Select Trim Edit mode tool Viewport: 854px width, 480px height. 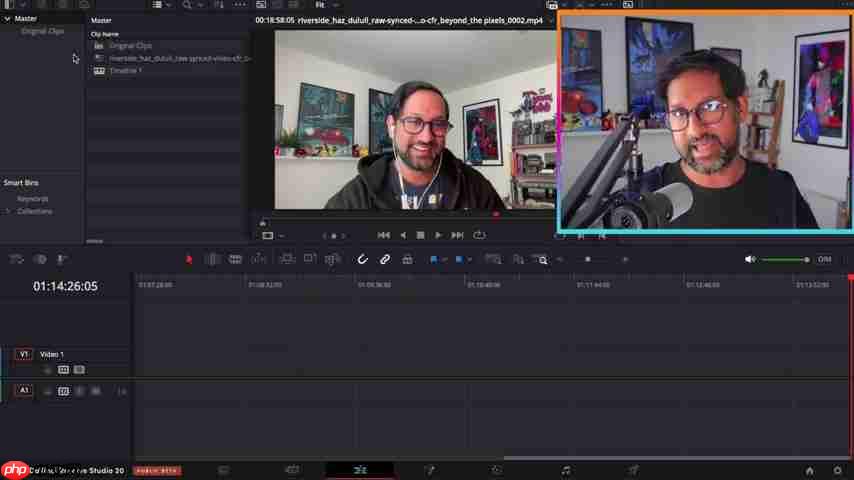point(212,259)
